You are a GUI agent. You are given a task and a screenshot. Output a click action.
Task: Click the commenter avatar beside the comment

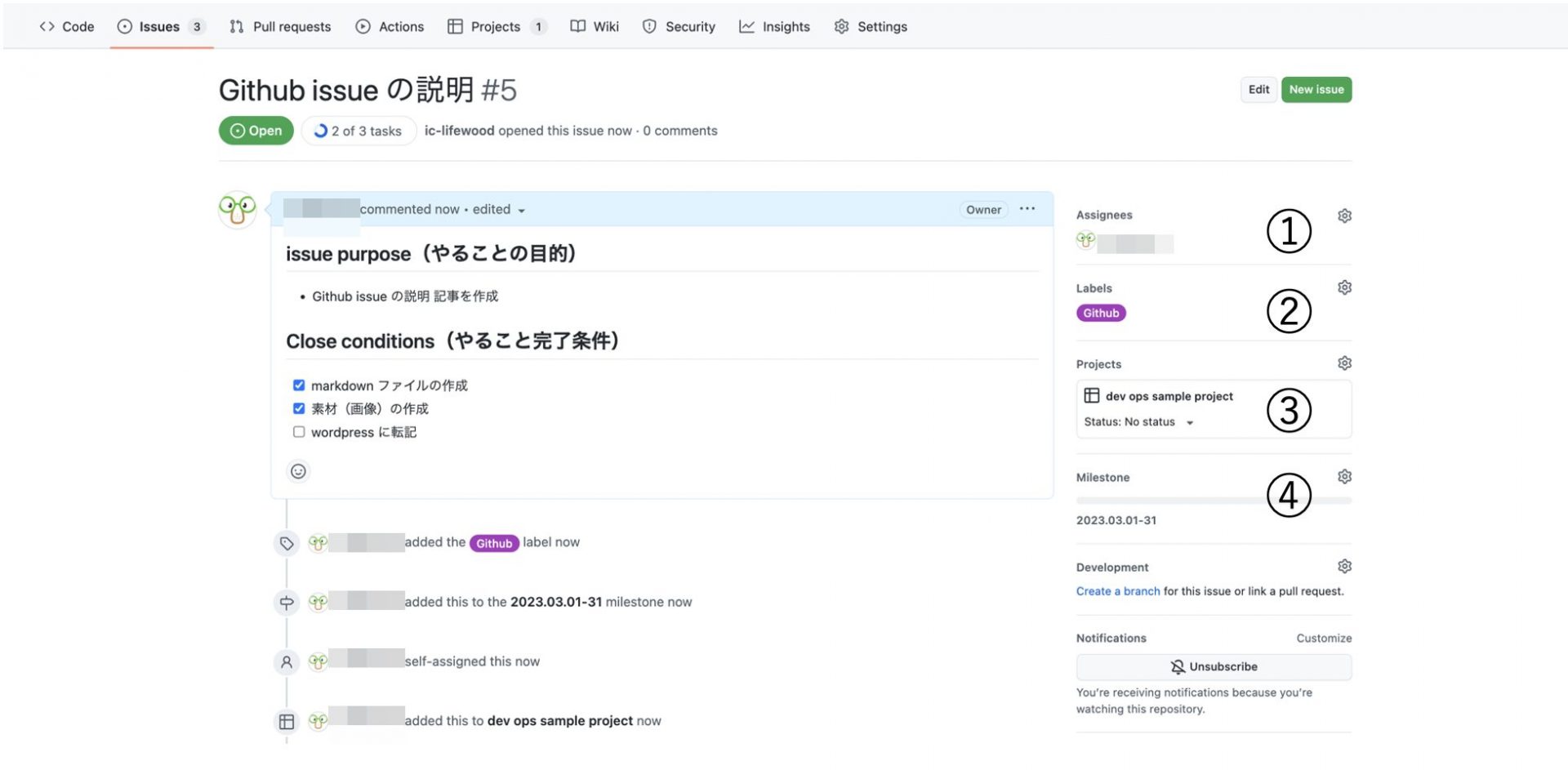click(238, 210)
